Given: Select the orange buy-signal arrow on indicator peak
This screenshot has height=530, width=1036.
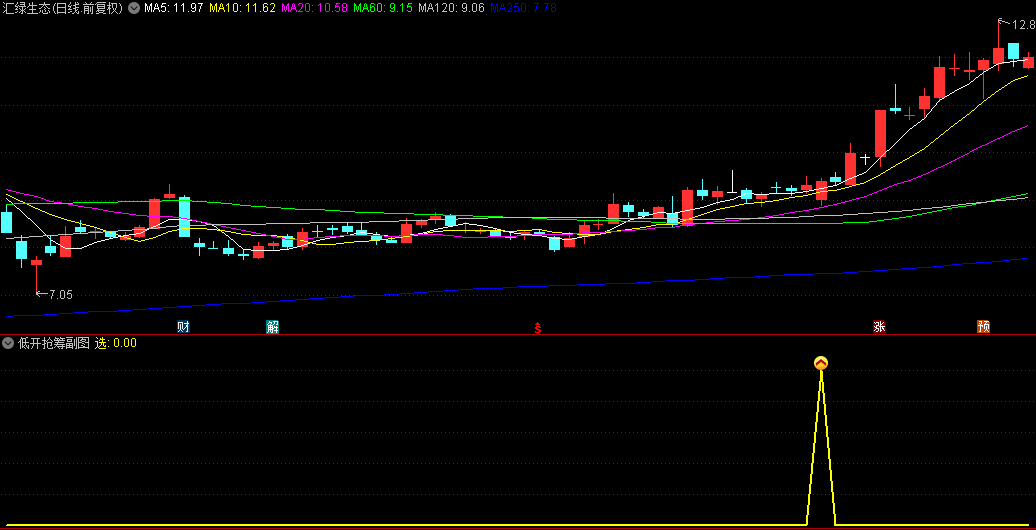Looking at the screenshot, I should (x=821, y=363).
